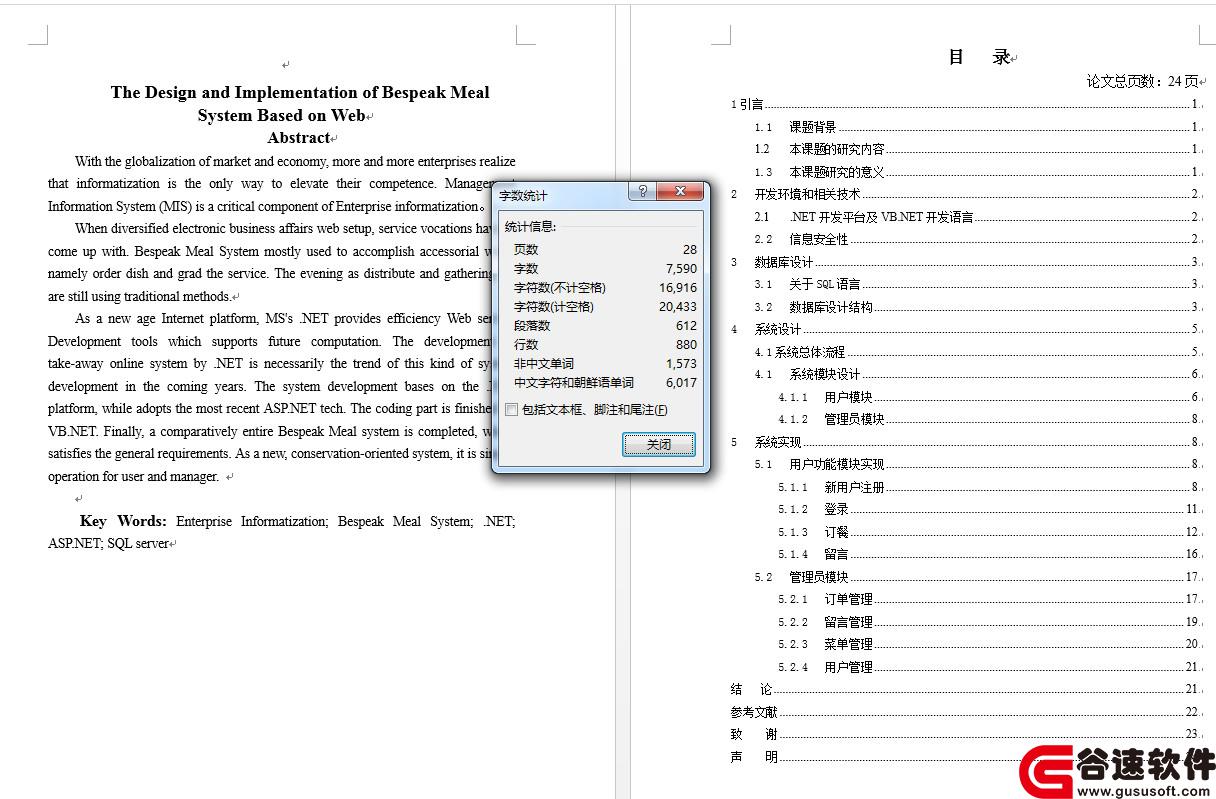The width and height of the screenshot is (1216, 799).
Task: Click the 字数统计 dialog title bar
Action: click(560, 194)
